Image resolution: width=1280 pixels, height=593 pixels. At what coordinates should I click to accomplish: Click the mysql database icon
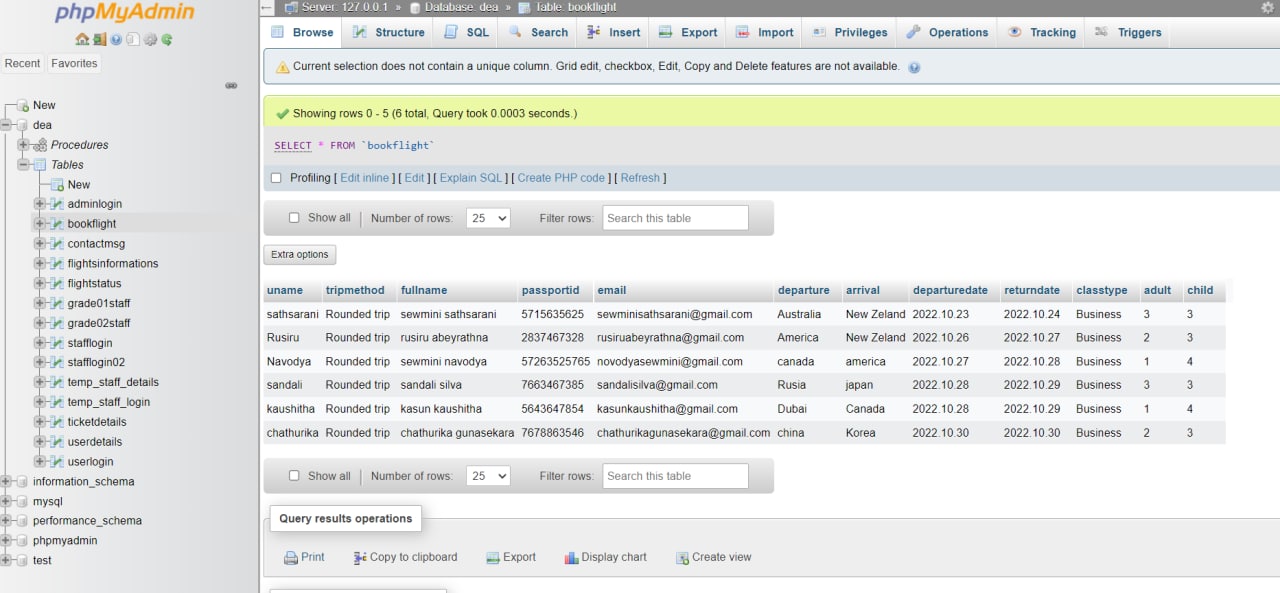(22, 501)
